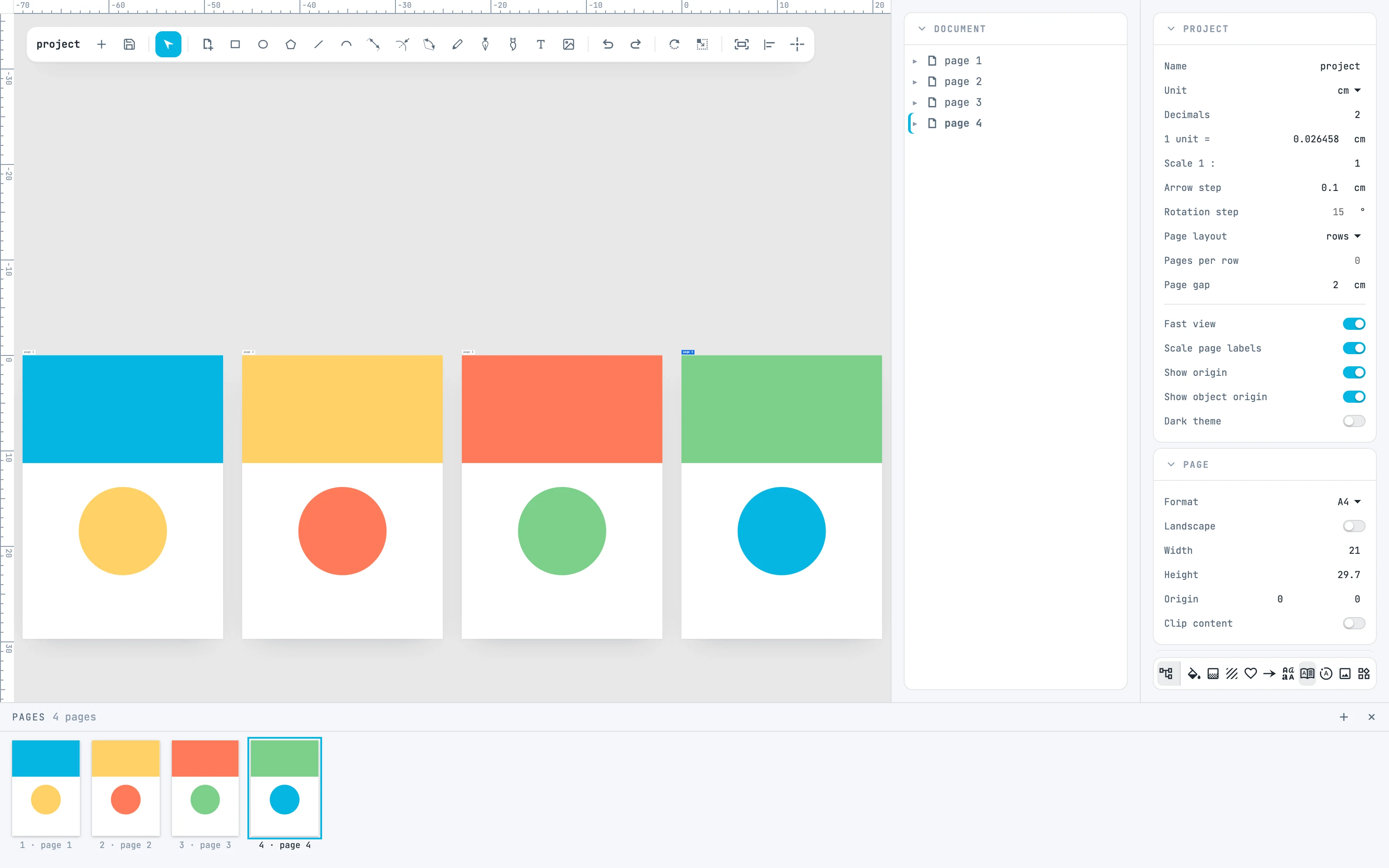1389x868 pixels.
Task: Turn off Scale page labels
Action: [1354, 348]
